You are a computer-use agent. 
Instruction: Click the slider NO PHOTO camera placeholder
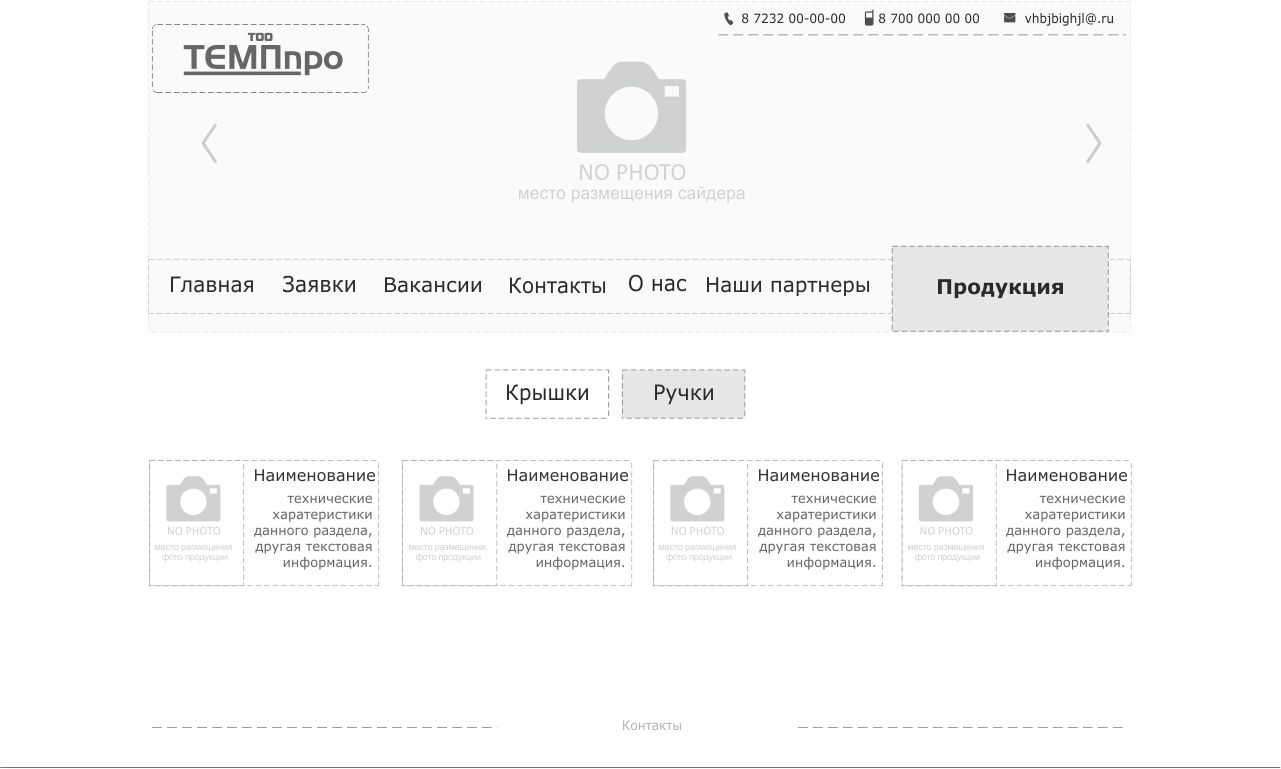tap(631, 108)
